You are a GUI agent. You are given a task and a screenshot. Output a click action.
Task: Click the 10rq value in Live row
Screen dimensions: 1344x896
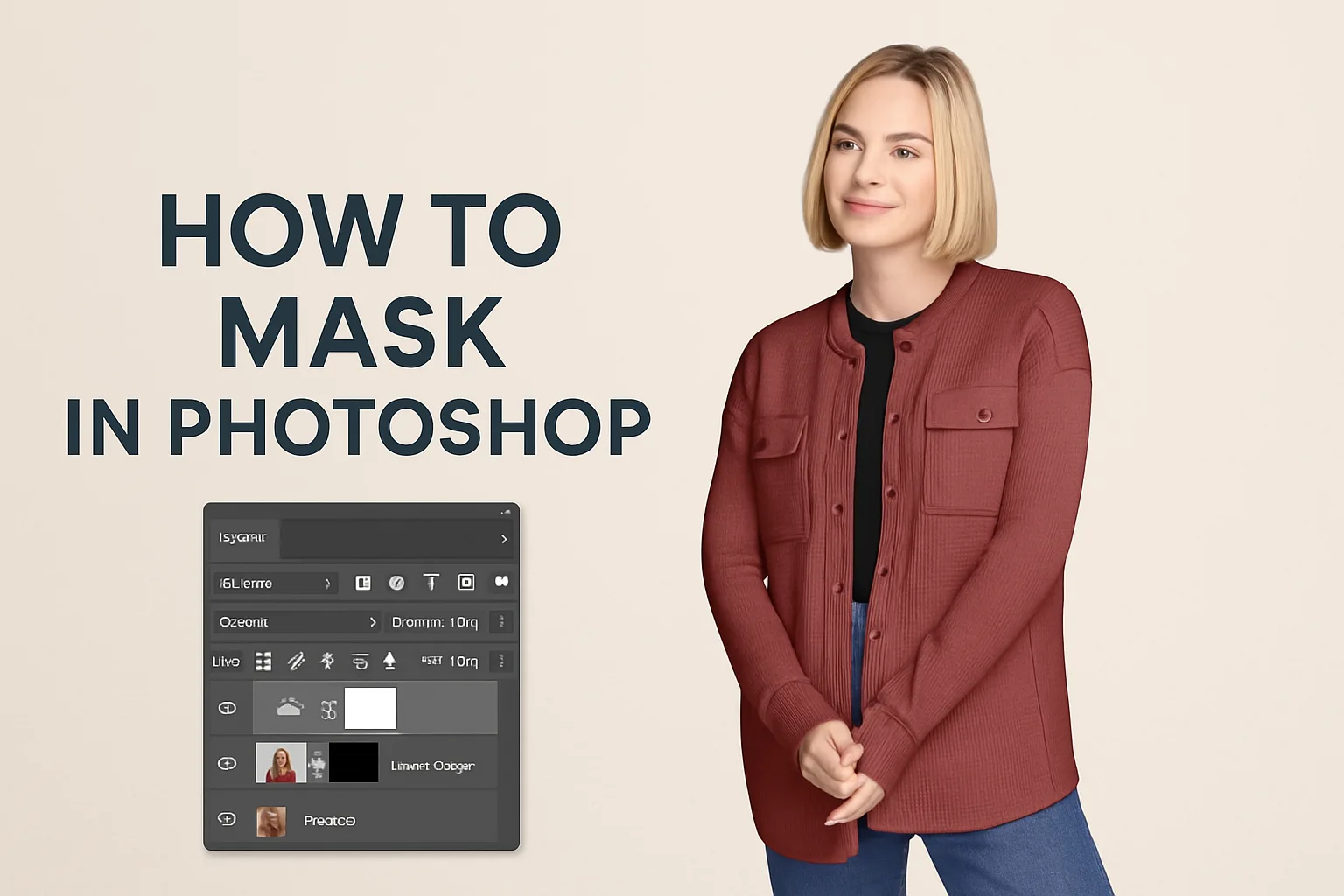click(464, 661)
